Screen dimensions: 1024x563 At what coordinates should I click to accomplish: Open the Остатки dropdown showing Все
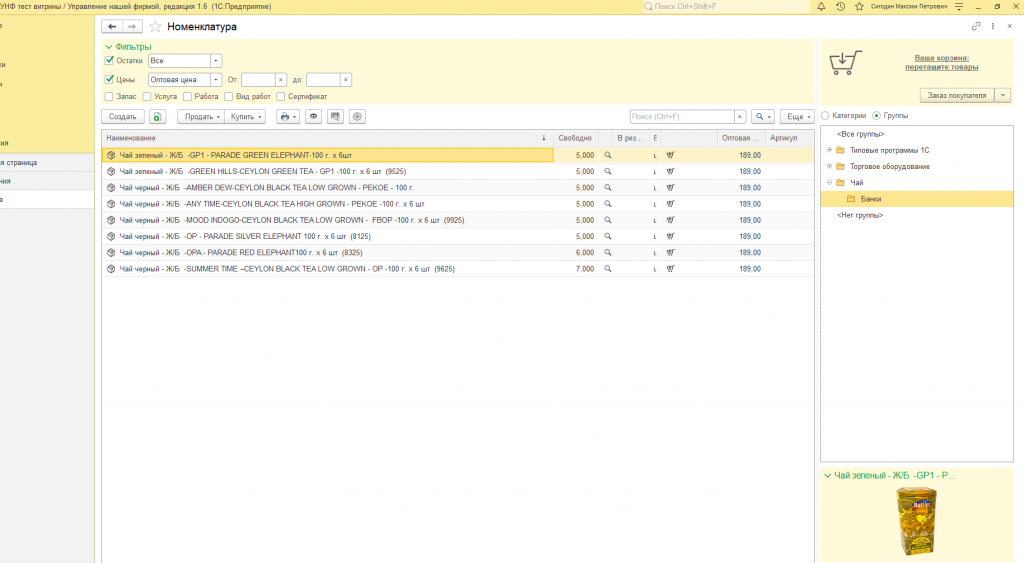pos(216,61)
